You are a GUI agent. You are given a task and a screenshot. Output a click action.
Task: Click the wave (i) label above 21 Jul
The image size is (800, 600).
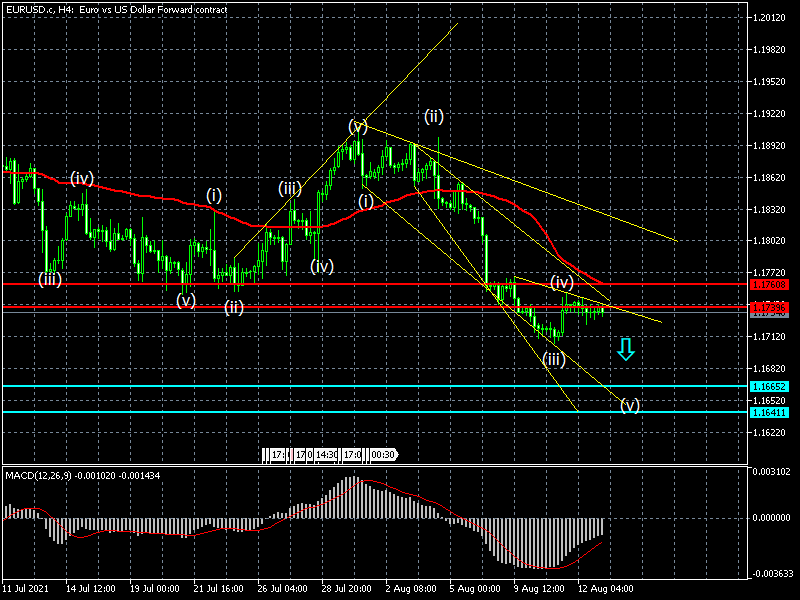tap(214, 194)
